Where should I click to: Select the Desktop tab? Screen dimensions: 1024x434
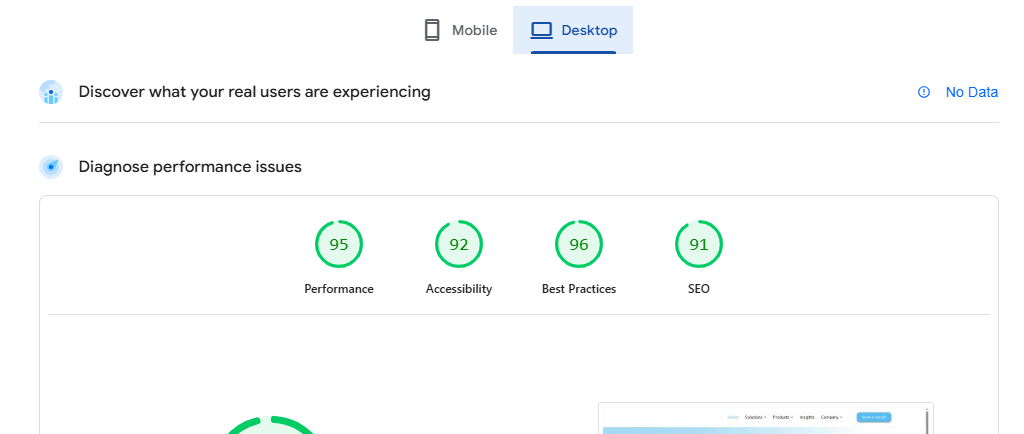573,30
